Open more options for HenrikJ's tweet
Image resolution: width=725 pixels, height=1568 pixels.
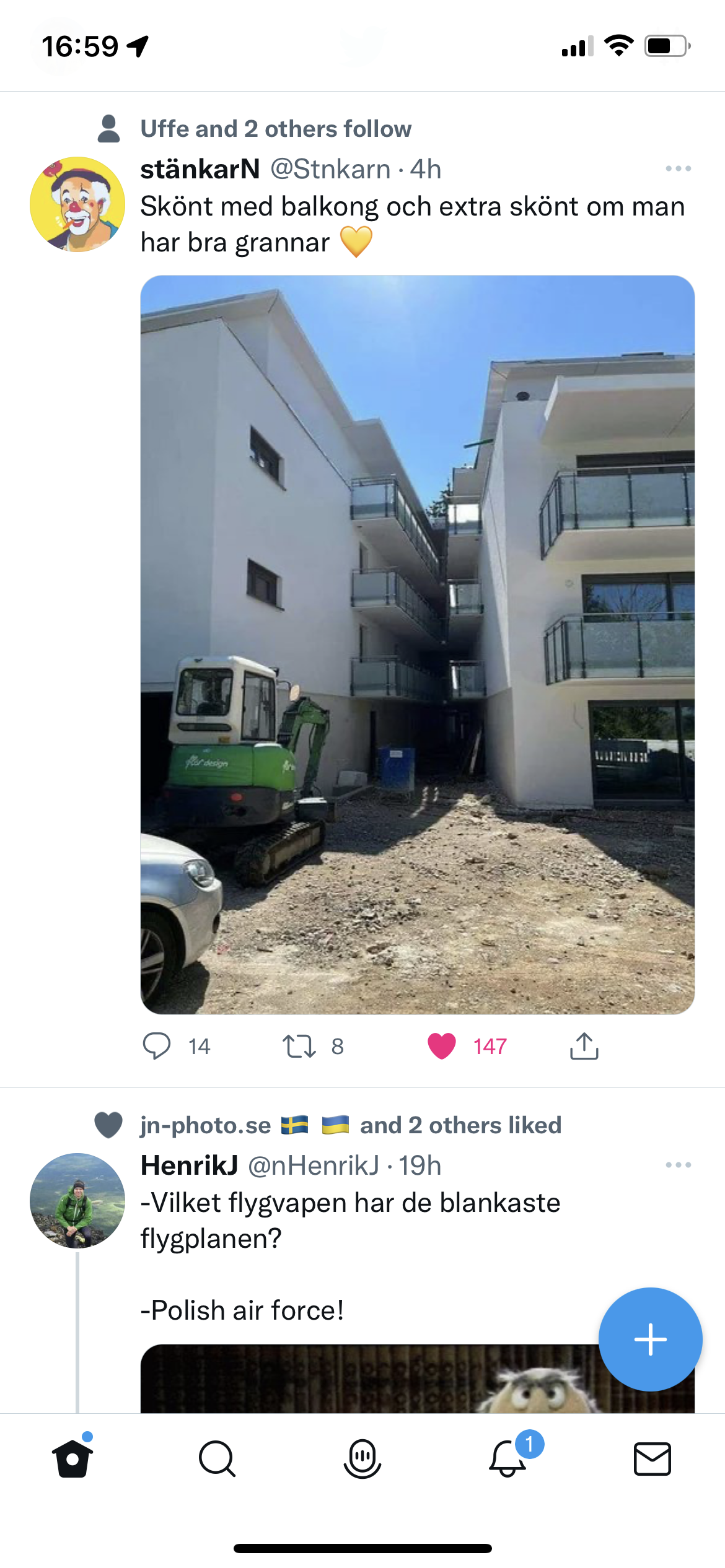pyautogui.click(x=678, y=1165)
